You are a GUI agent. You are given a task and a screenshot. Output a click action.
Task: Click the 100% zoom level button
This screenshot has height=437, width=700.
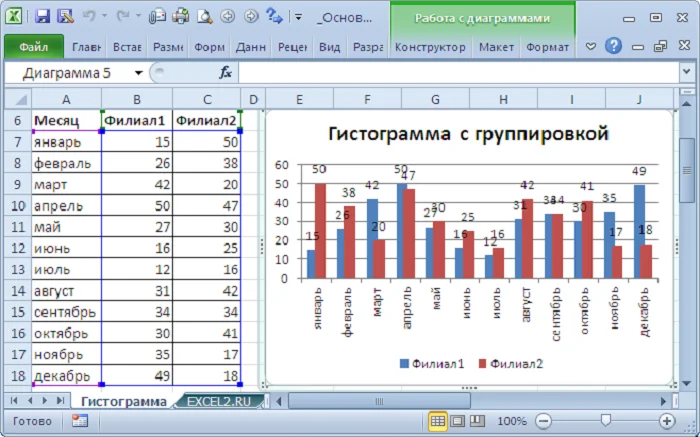(x=511, y=421)
